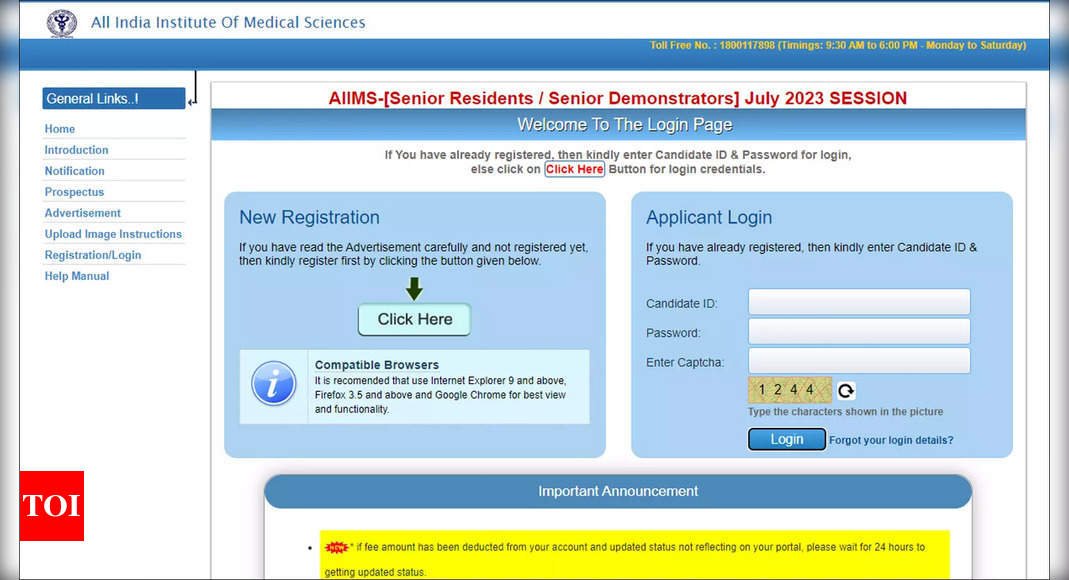1069x580 pixels.
Task: Click the Password label
Action: pyautogui.click(x=674, y=333)
